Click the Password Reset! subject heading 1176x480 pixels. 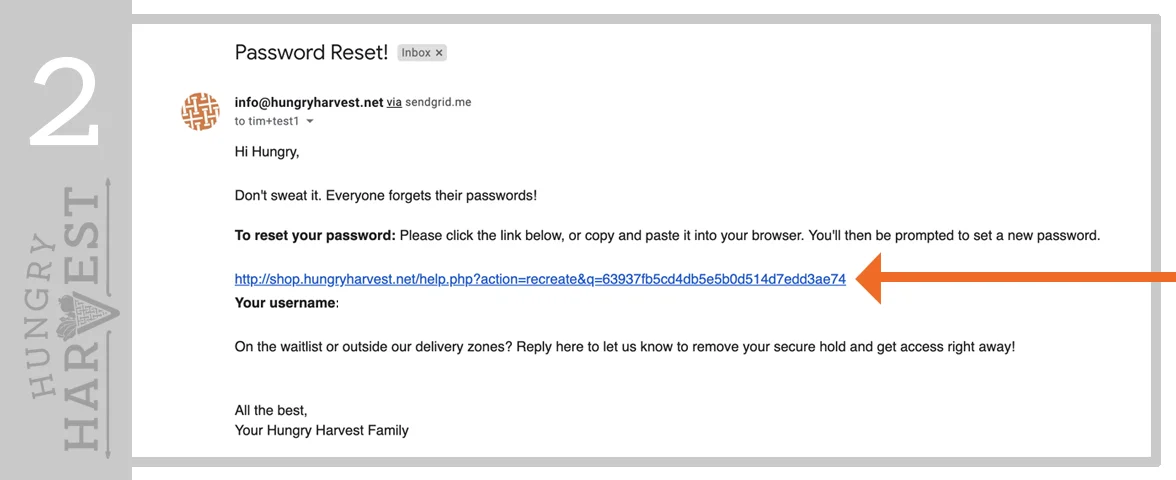coord(311,52)
